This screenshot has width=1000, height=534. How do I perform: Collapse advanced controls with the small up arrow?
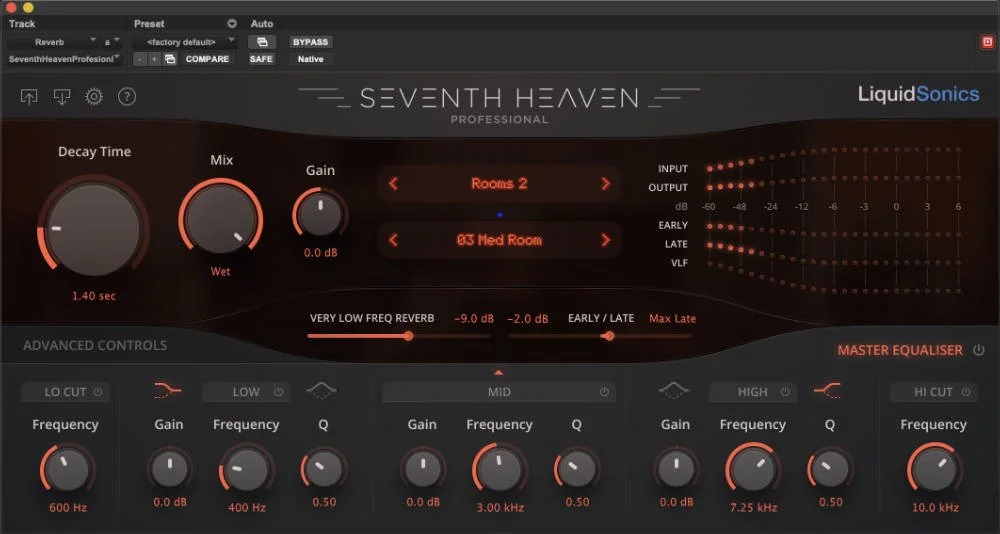[499, 373]
